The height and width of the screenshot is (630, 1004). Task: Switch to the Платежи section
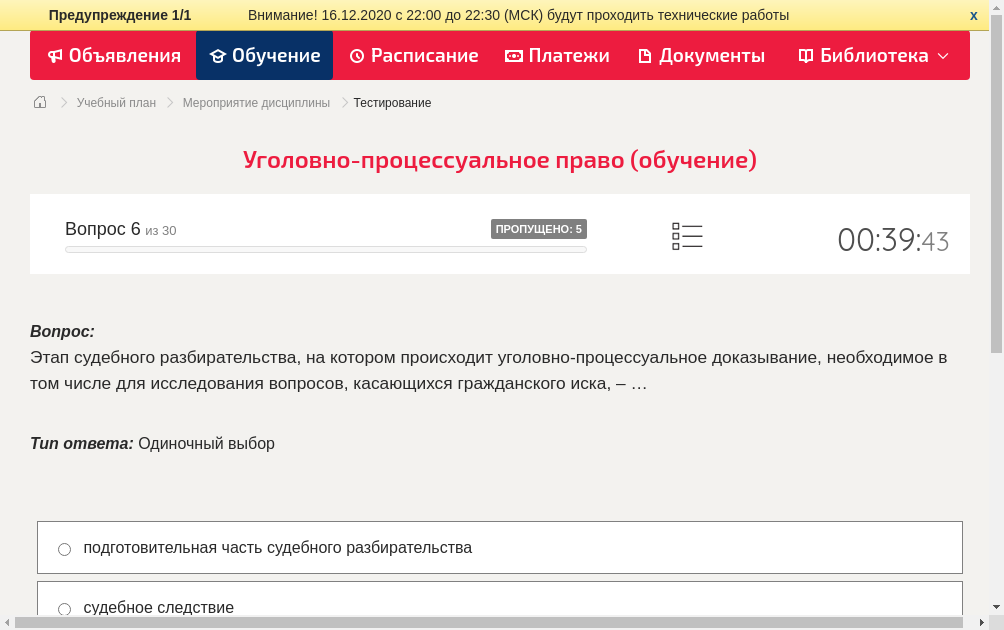556,56
